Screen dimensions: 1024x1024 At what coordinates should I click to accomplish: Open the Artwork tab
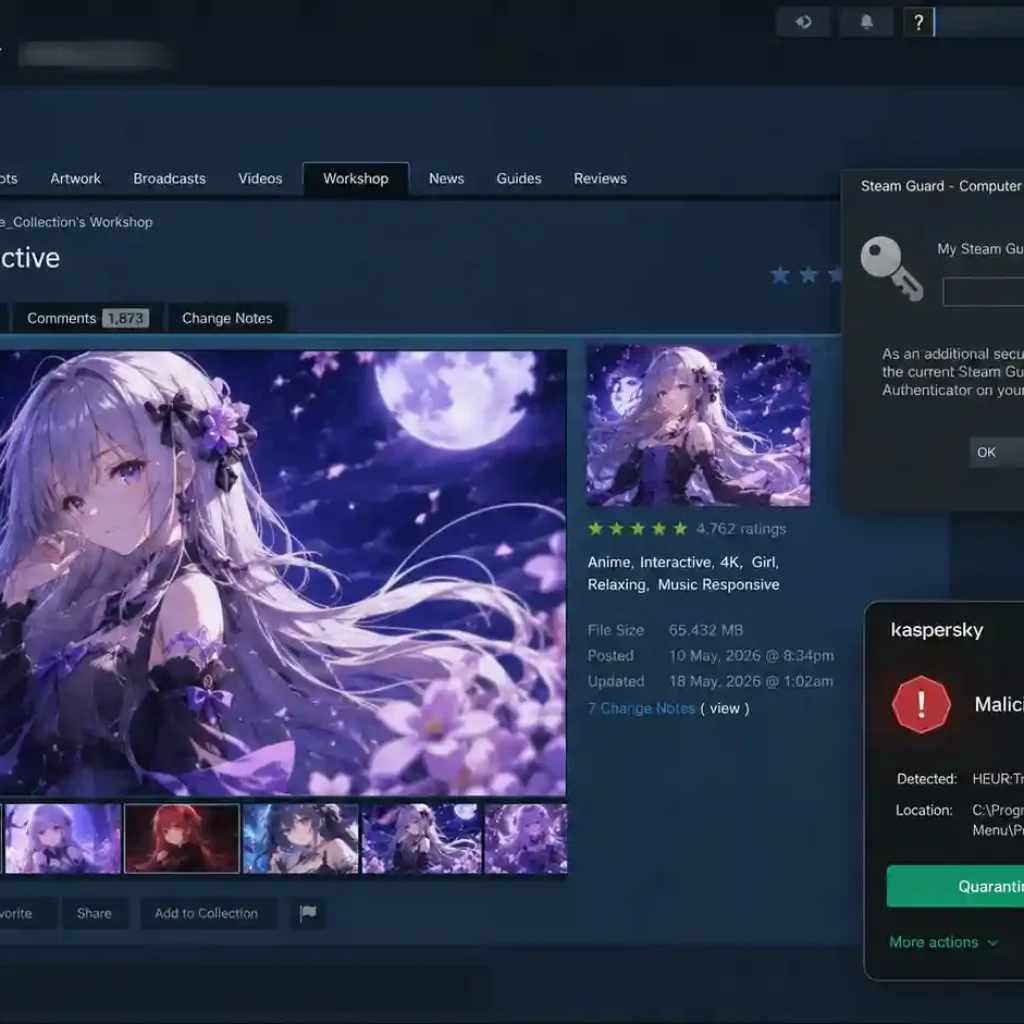point(76,178)
